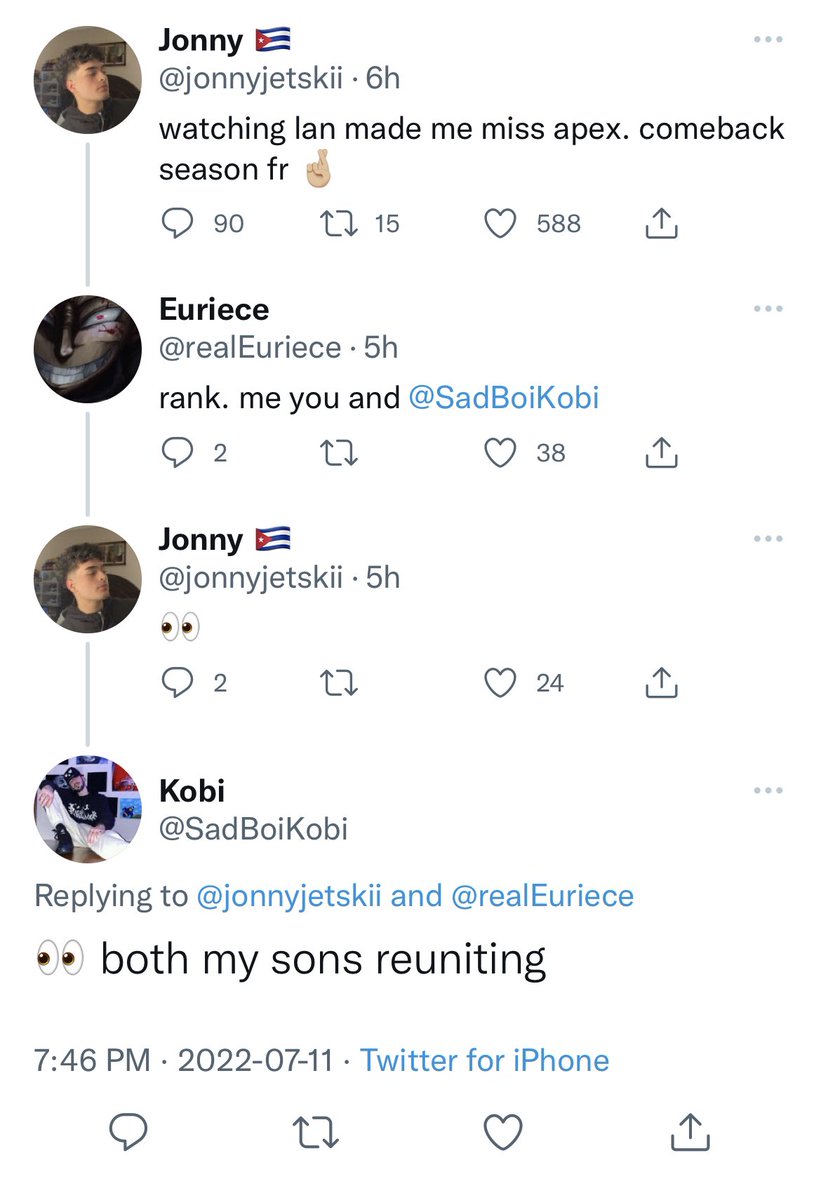Open more options on Jonny's first tweet

[x=767, y=40]
